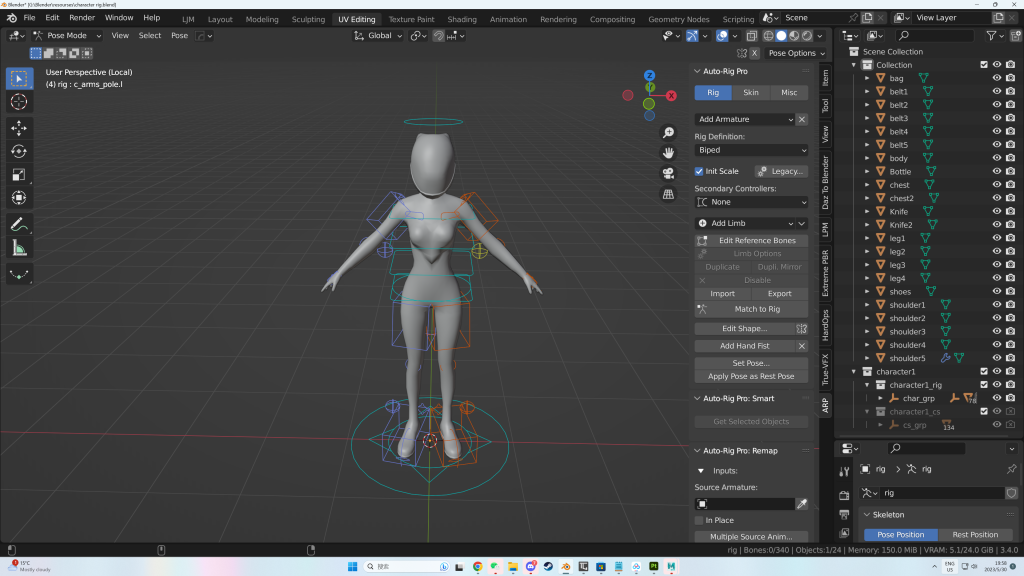The image size is (1024, 576).
Task: Disable render for Knife using camera icon
Action: tap(1010, 212)
